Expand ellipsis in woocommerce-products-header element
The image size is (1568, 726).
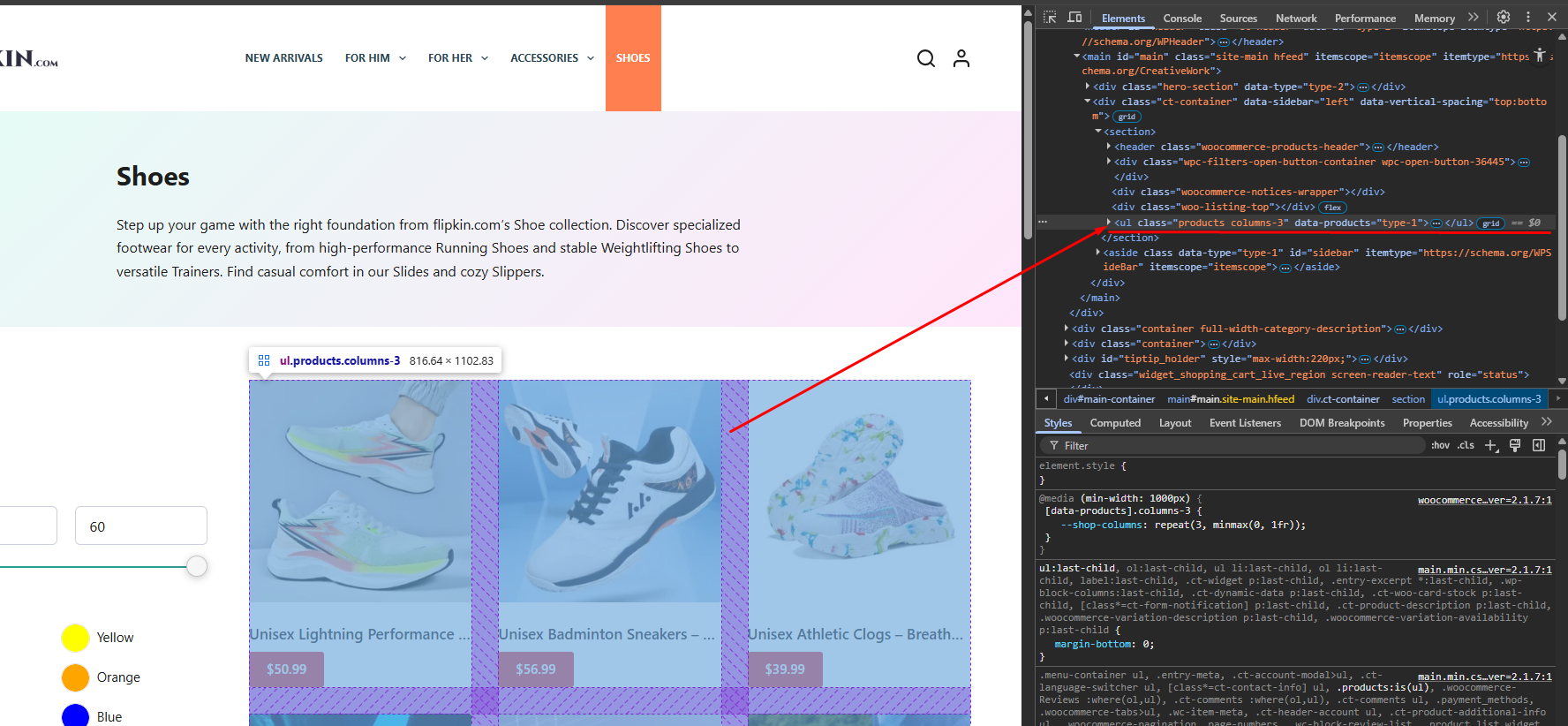coord(1378,147)
